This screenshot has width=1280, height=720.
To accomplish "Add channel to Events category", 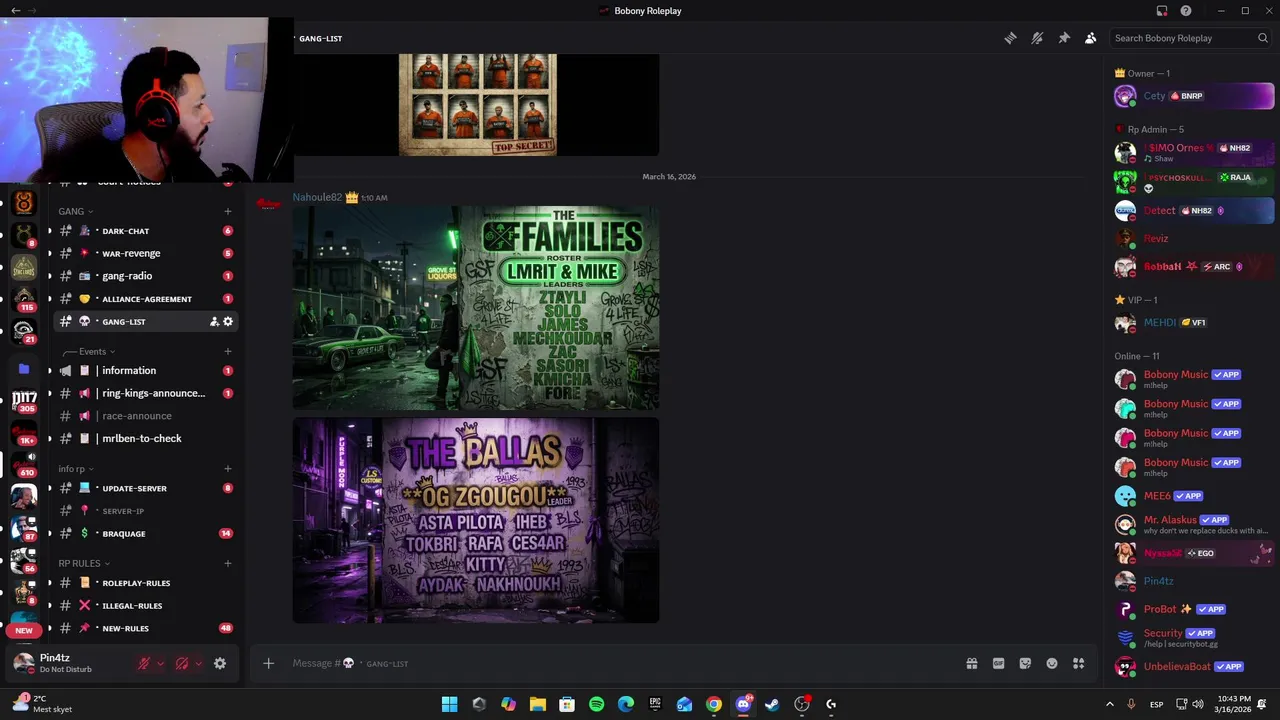I will (228, 351).
